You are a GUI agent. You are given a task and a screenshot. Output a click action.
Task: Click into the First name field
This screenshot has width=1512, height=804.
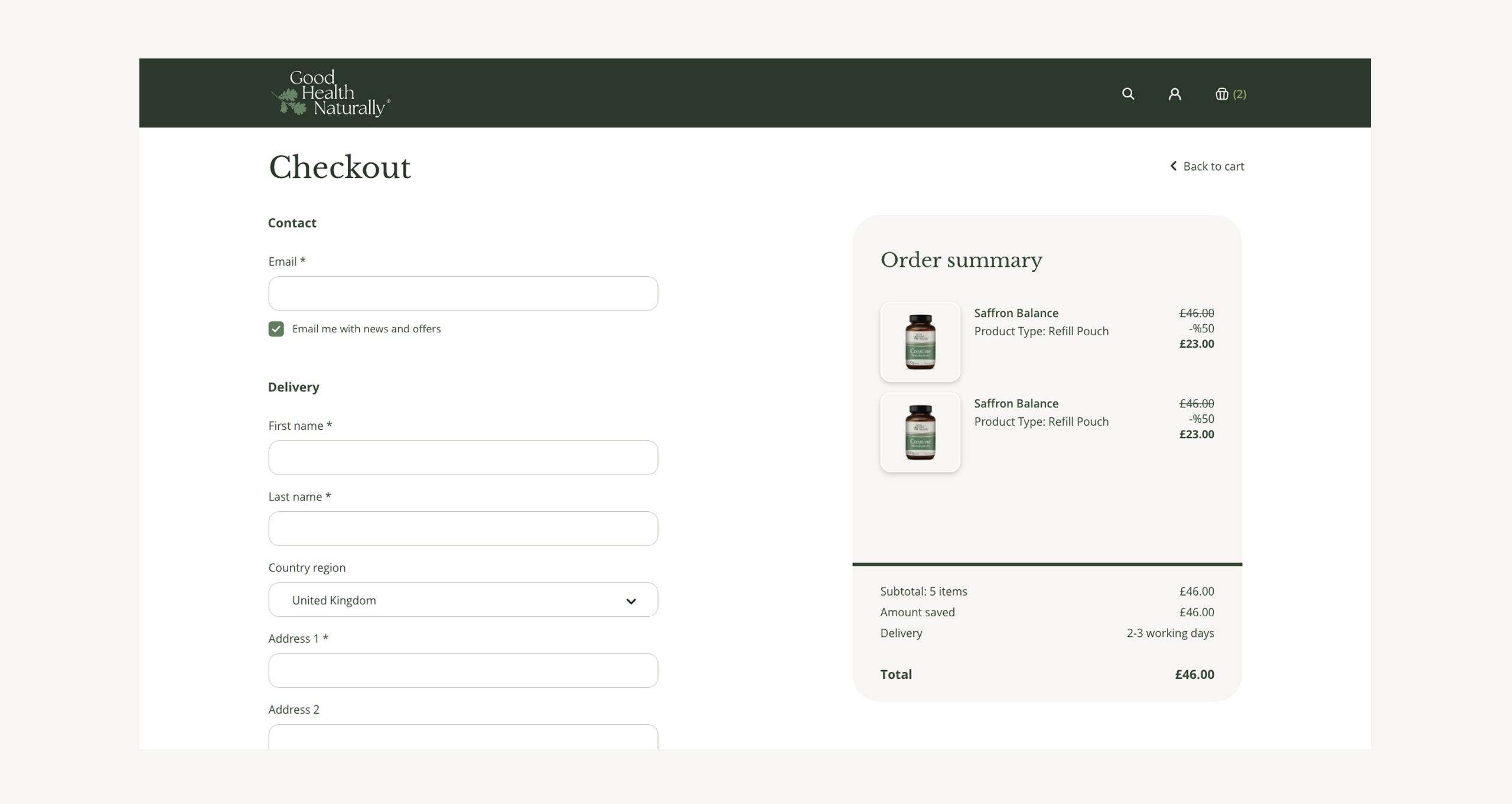[x=462, y=457]
